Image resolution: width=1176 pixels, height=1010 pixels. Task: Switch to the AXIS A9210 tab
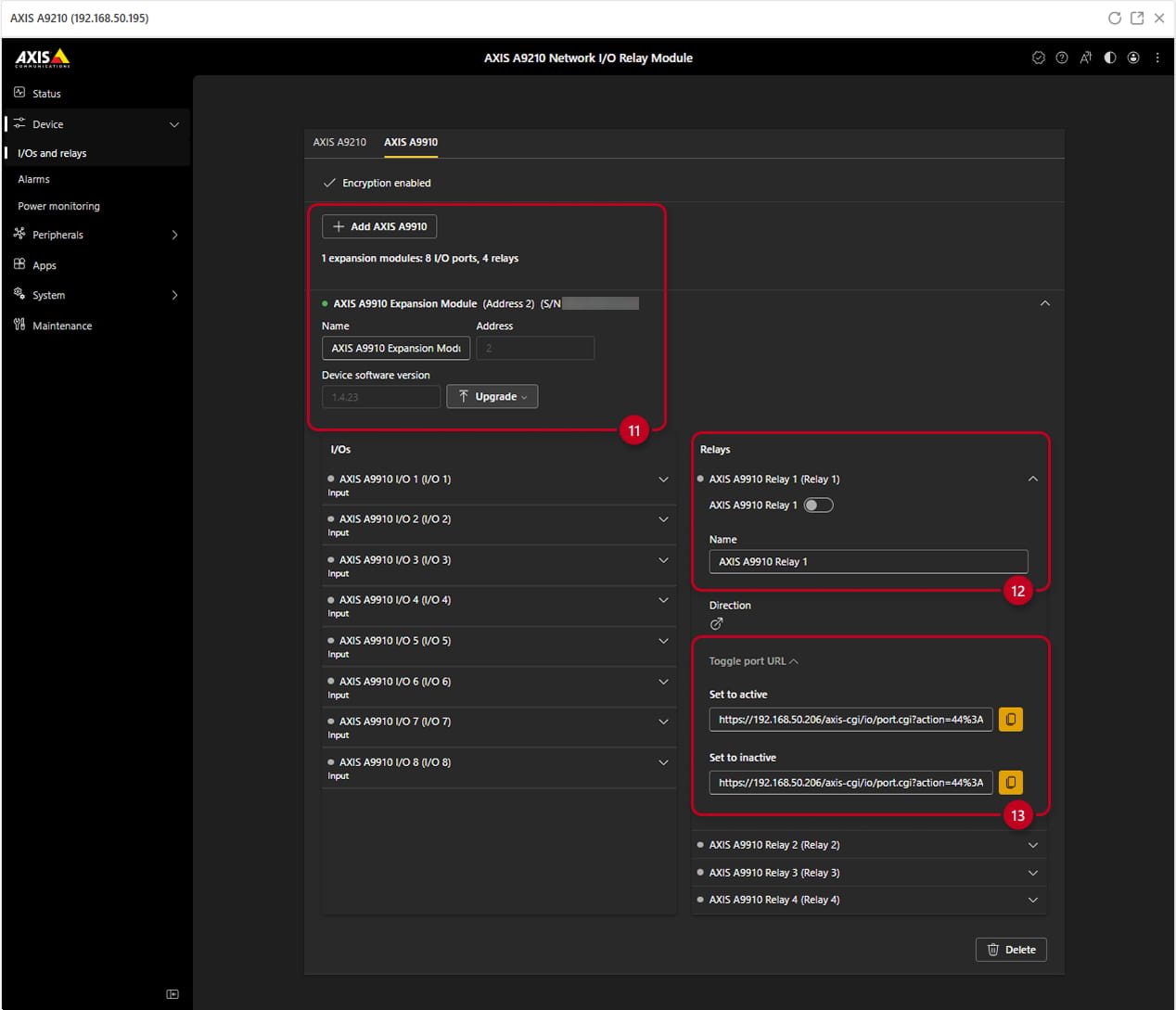339,142
